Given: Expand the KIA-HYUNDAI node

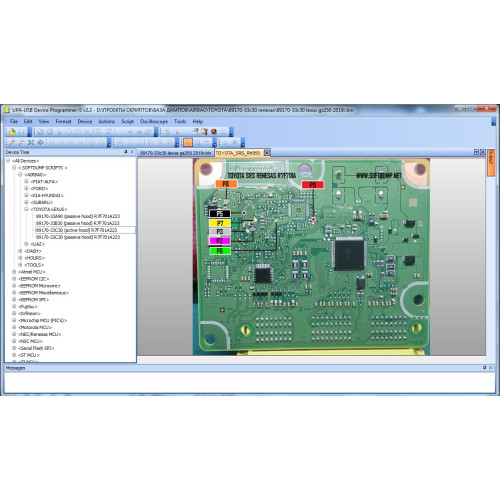Looking at the screenshot, I should pyautogui.click(x=26, y=195).
